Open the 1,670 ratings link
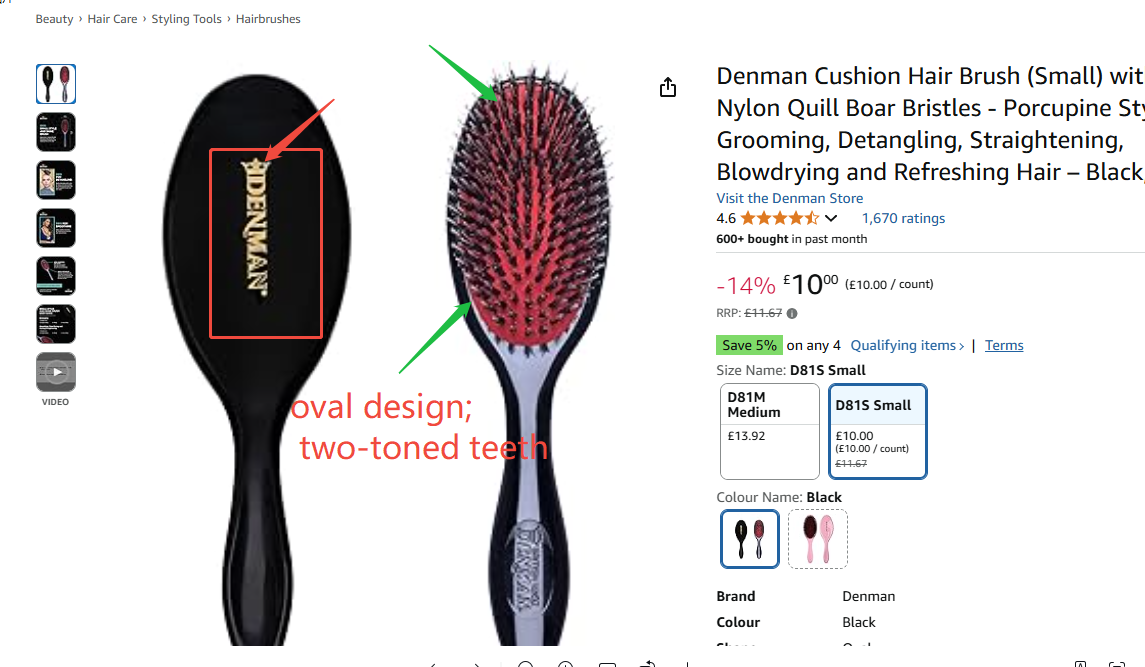Screen dimensions: 1145x667 [x=903, y=218]
